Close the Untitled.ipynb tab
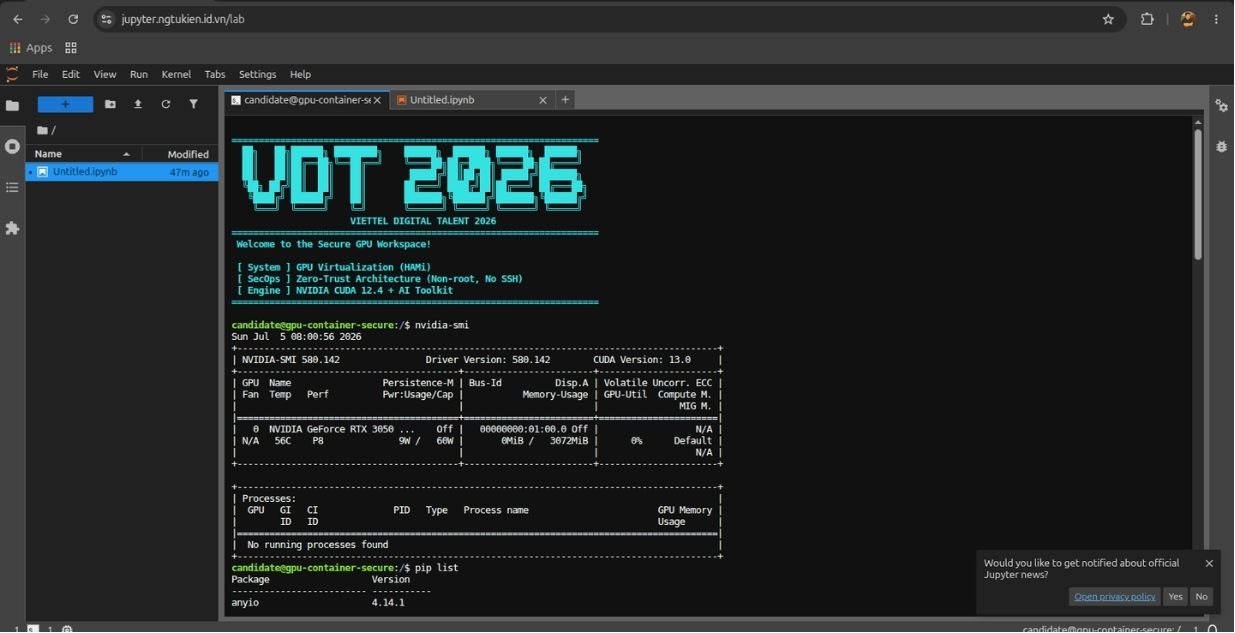 543,100
